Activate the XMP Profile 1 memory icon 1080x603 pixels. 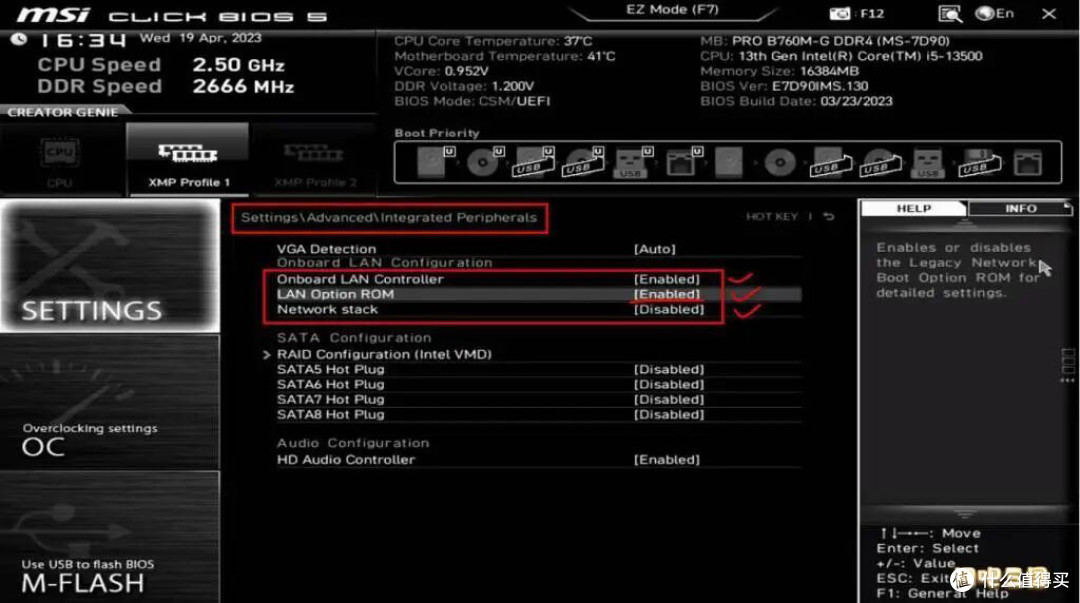click(x=188, y=161)
